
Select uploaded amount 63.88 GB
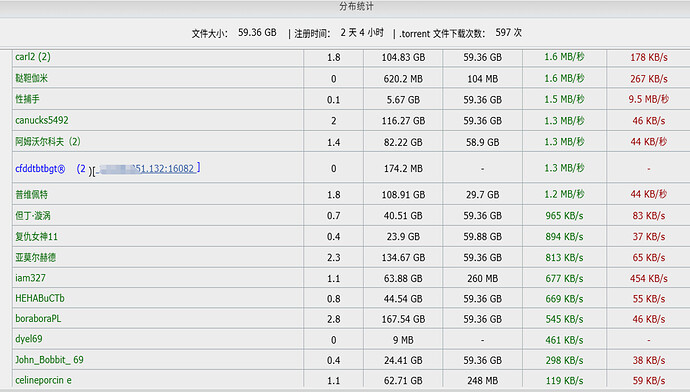pyautogui.click(x=403, y=278)
